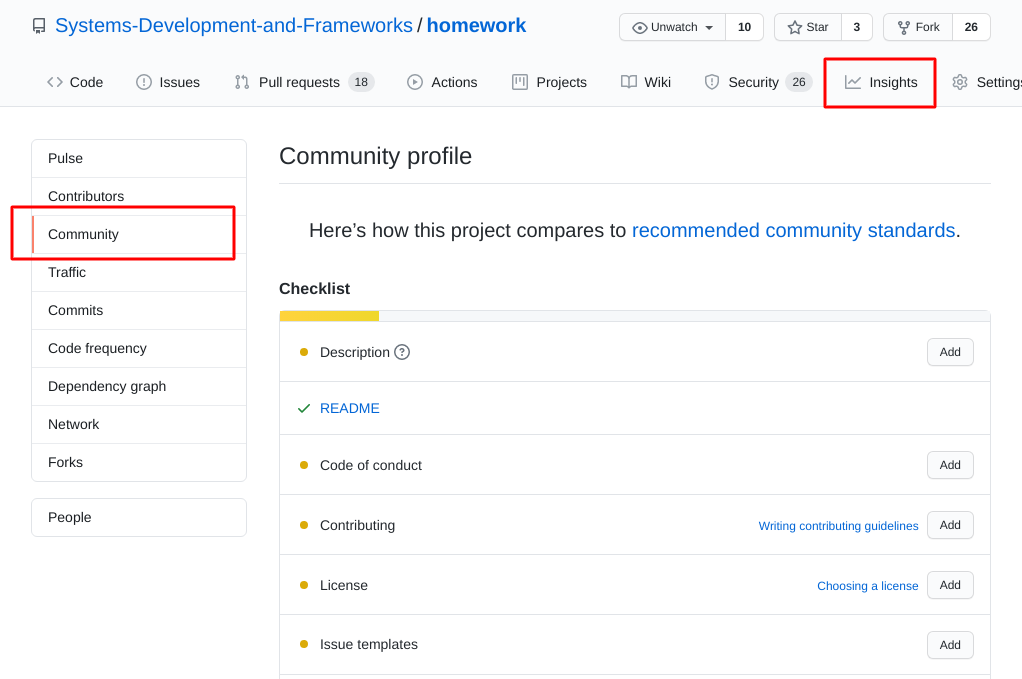Click the green checkmark beside README

point(304,409)
